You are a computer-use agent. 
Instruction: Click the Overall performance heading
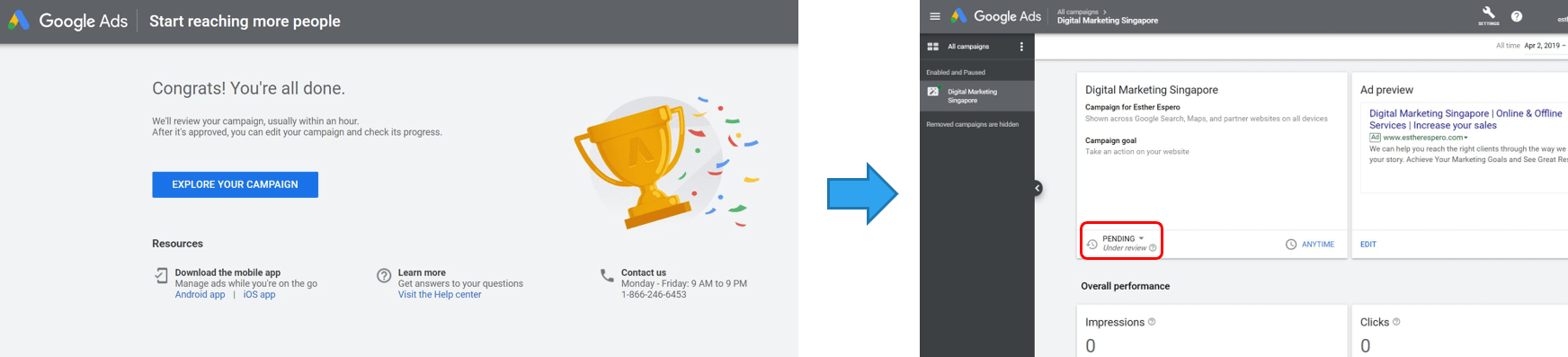tap(1126, 286)
